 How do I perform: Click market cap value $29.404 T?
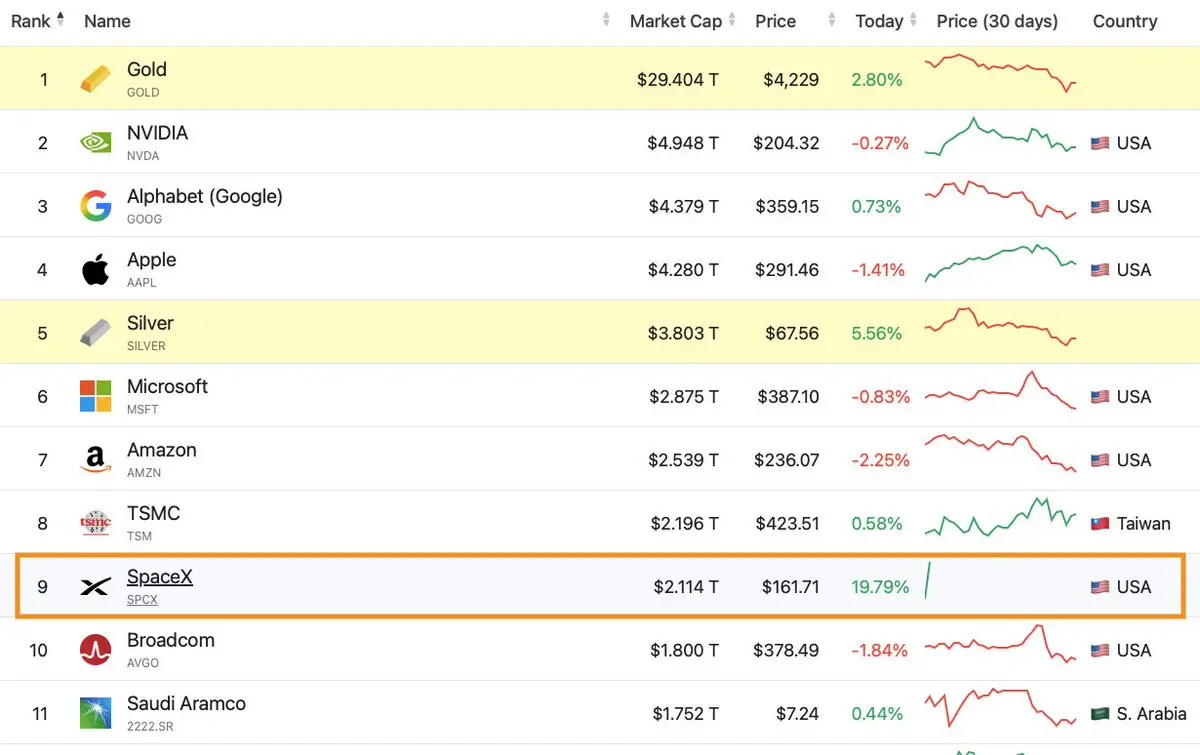point(678,80)
